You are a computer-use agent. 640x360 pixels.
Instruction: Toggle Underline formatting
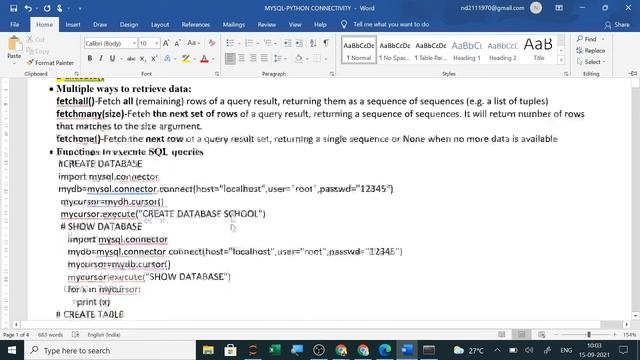[x=112, y=59]
